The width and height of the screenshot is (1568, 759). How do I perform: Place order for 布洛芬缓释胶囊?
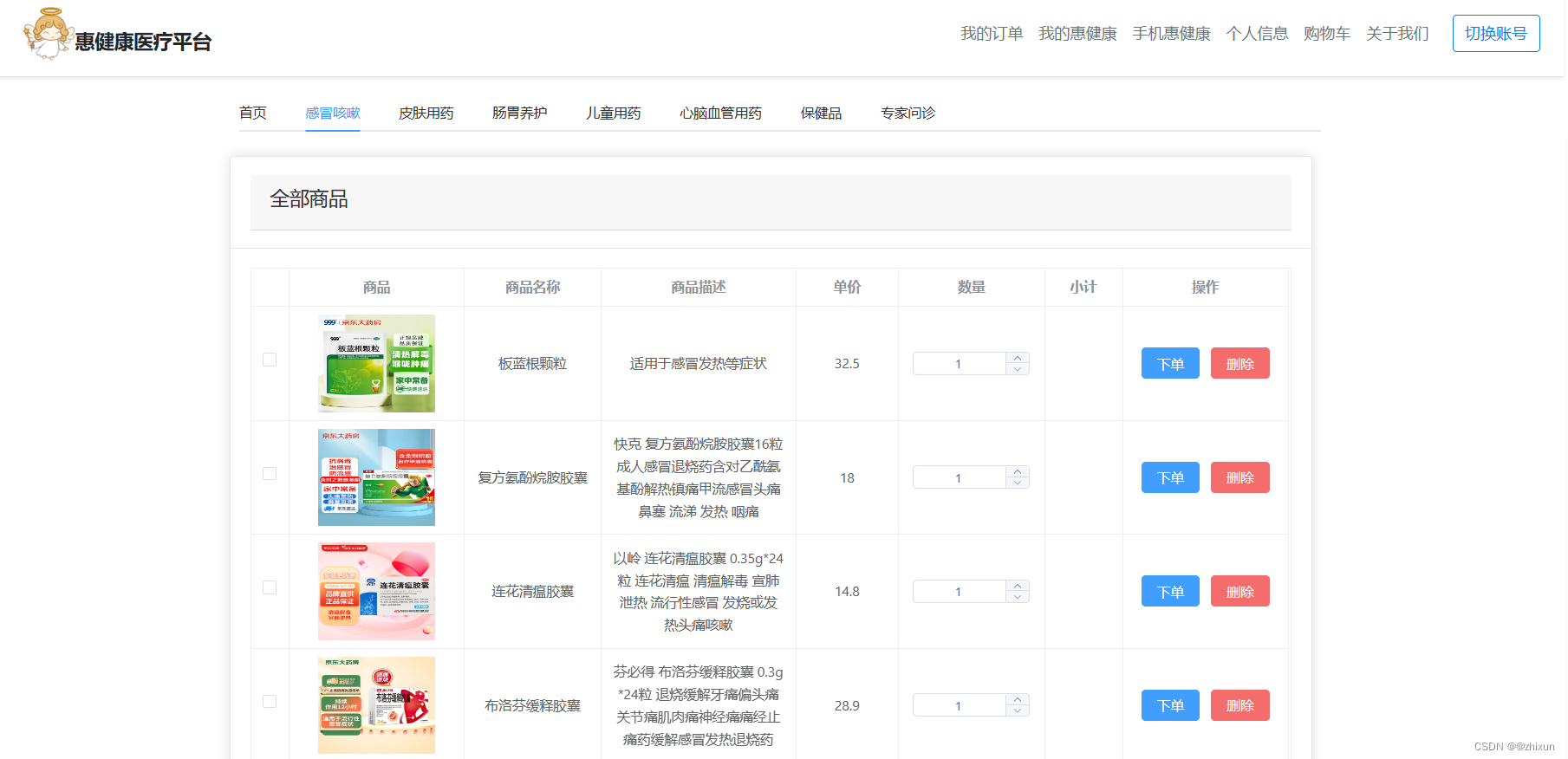1170,705
